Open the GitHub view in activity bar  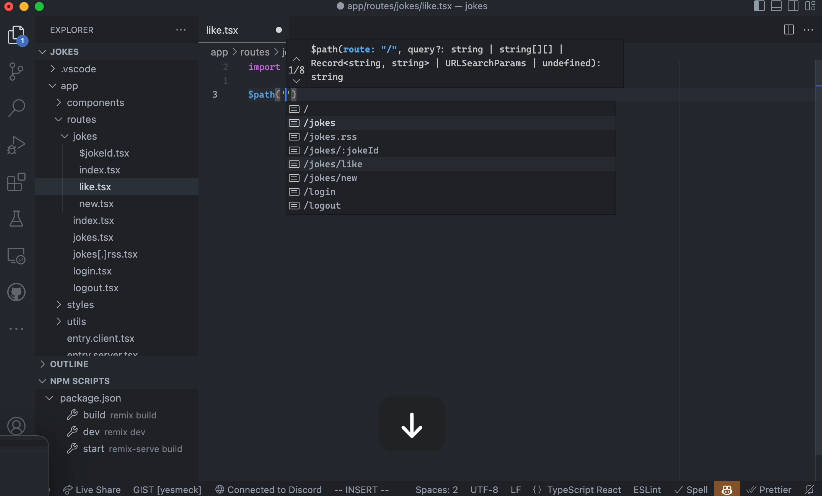coord(16,292)
